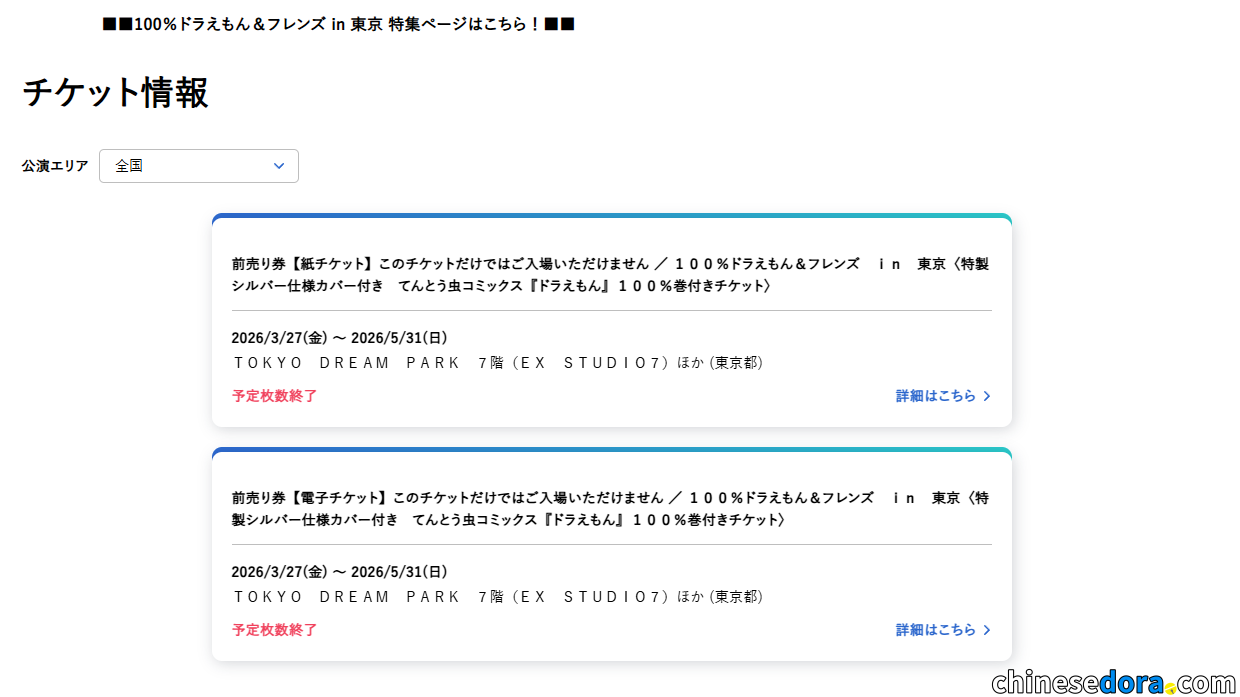Viewport: 1240px width, 697px height.
Task: Click the chevron arrow in the 全国 selector
Action: (279, 166)
